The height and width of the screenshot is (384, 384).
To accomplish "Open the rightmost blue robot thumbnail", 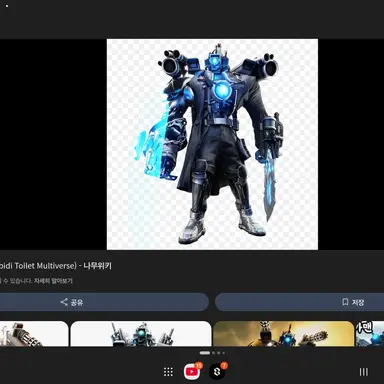I will tap(370, 334).
